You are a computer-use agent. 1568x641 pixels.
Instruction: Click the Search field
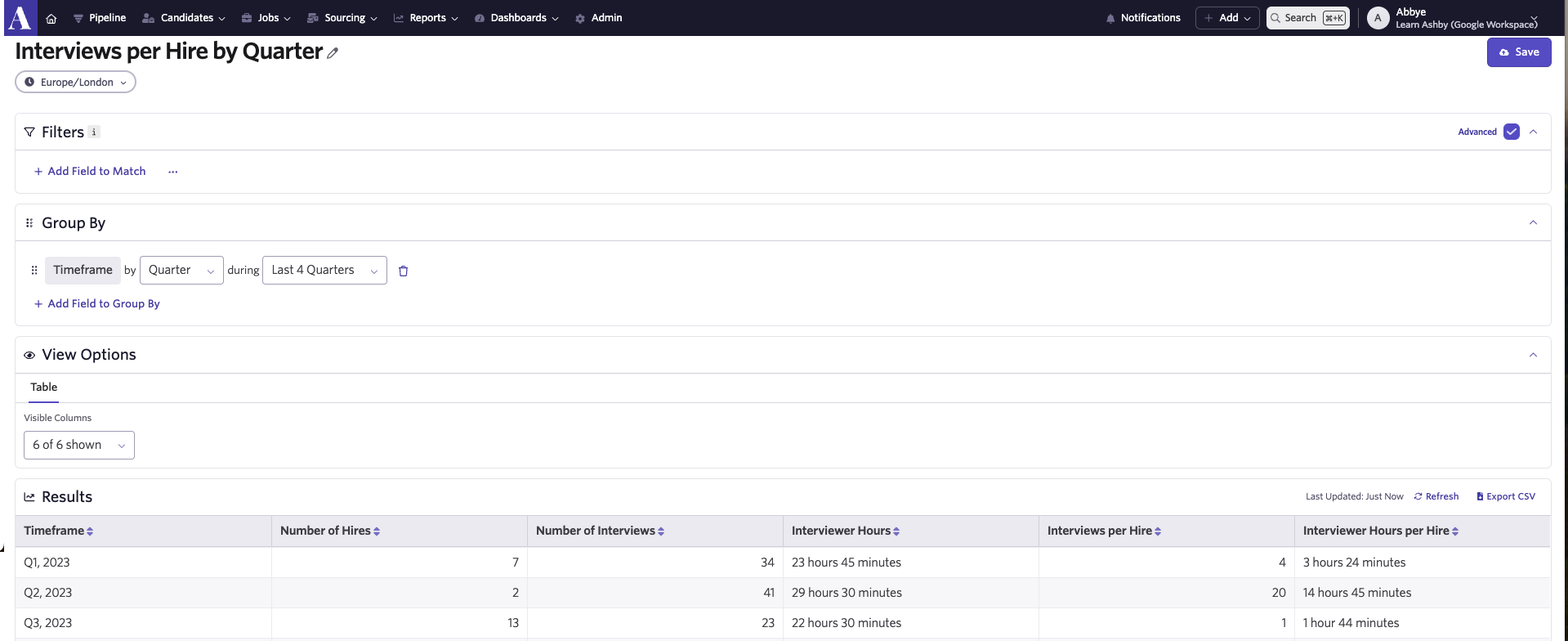(1307, 18)
